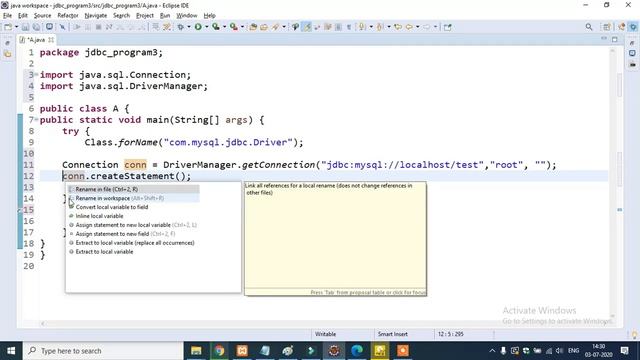Click the Pin Editor toolbar icon
This screenshot has width=640, height=360.
448,27
